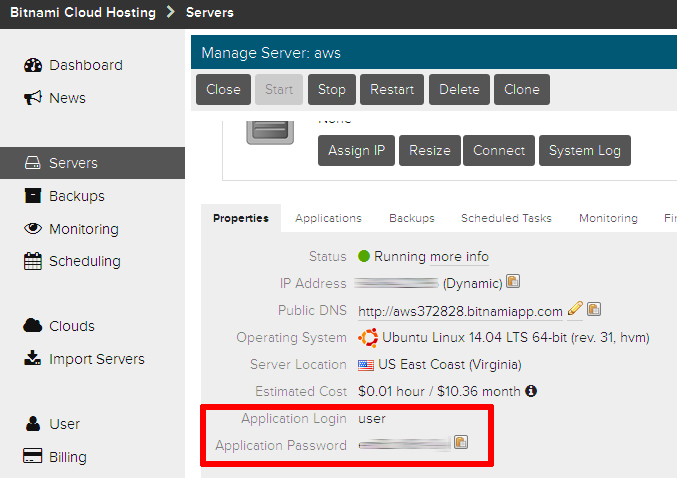Click the Billing credit card icon
This screenshot has height=478, width=677.
point(33,456)
